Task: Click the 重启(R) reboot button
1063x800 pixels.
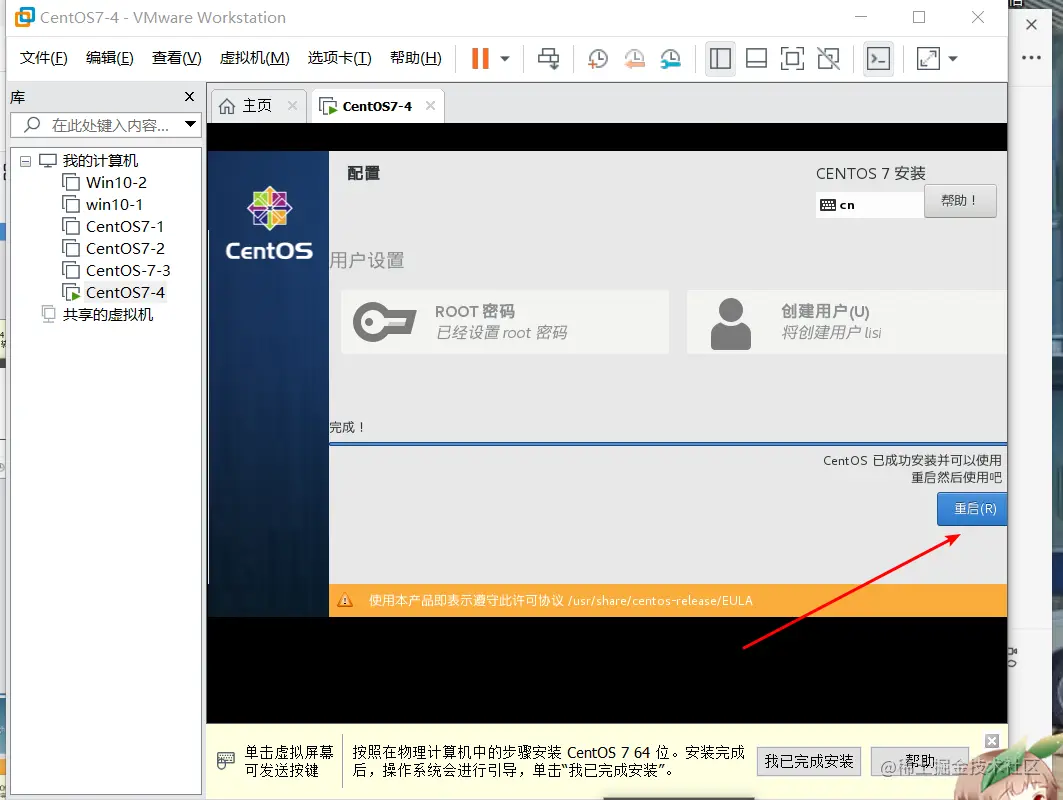Action: [972, 509]
